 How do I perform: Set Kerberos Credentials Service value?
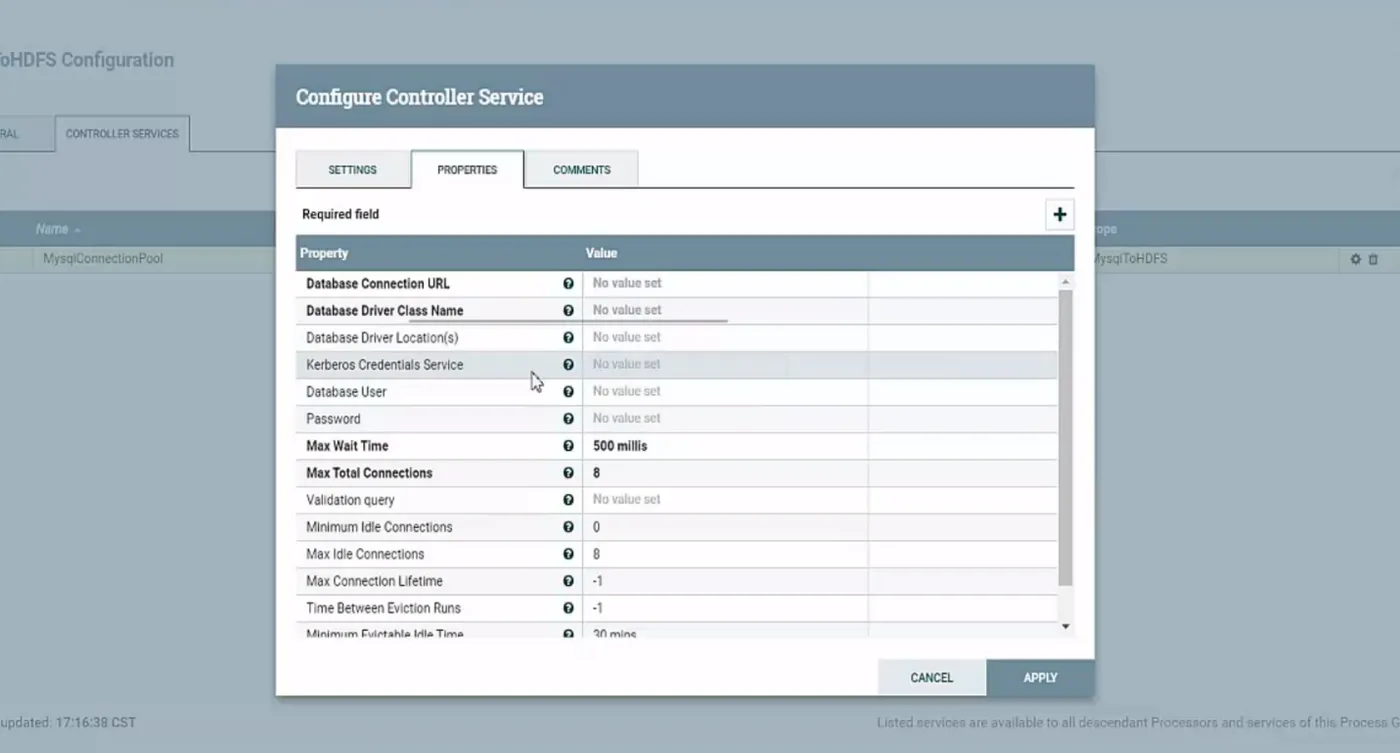point(725,365)
